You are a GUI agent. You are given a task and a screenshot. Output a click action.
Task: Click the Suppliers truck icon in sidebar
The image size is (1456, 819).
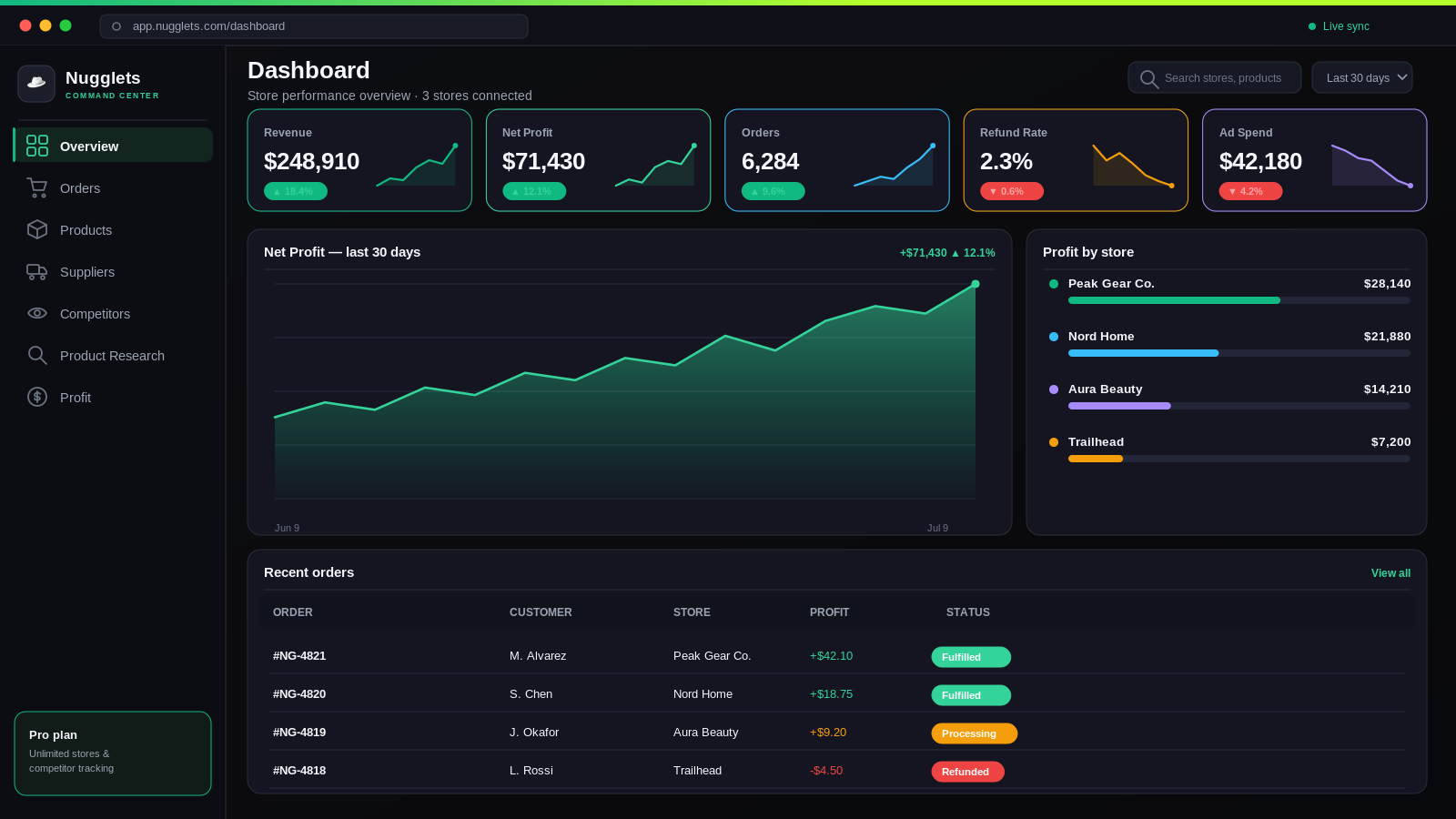click(37, 271)
